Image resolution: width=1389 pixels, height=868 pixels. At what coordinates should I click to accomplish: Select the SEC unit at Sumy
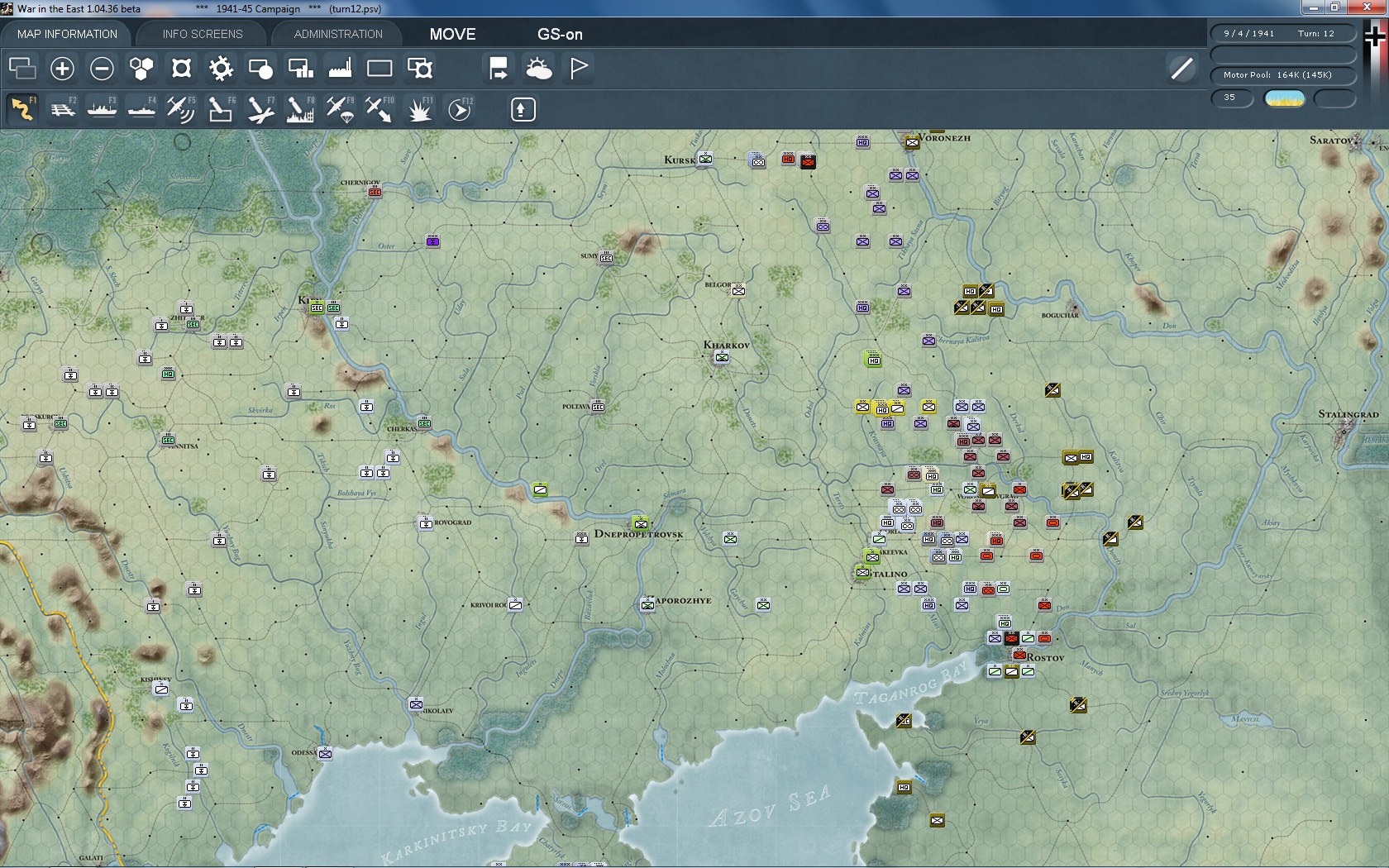click(x=606, y=258)
